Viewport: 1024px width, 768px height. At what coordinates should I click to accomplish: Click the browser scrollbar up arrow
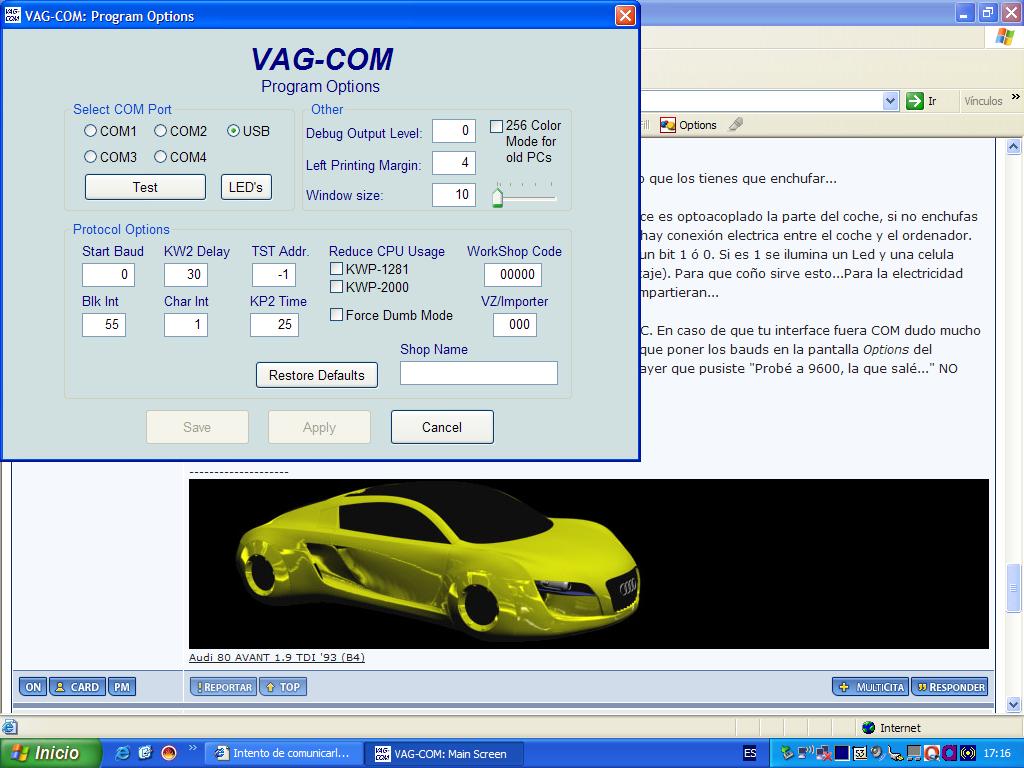(x=1014, y=147)
